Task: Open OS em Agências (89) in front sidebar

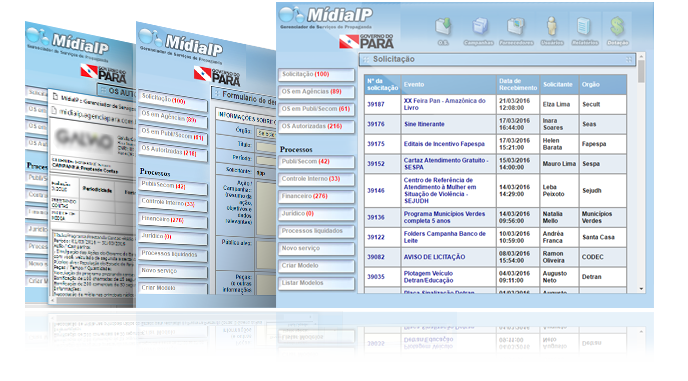Action: (x=316, y=92)
